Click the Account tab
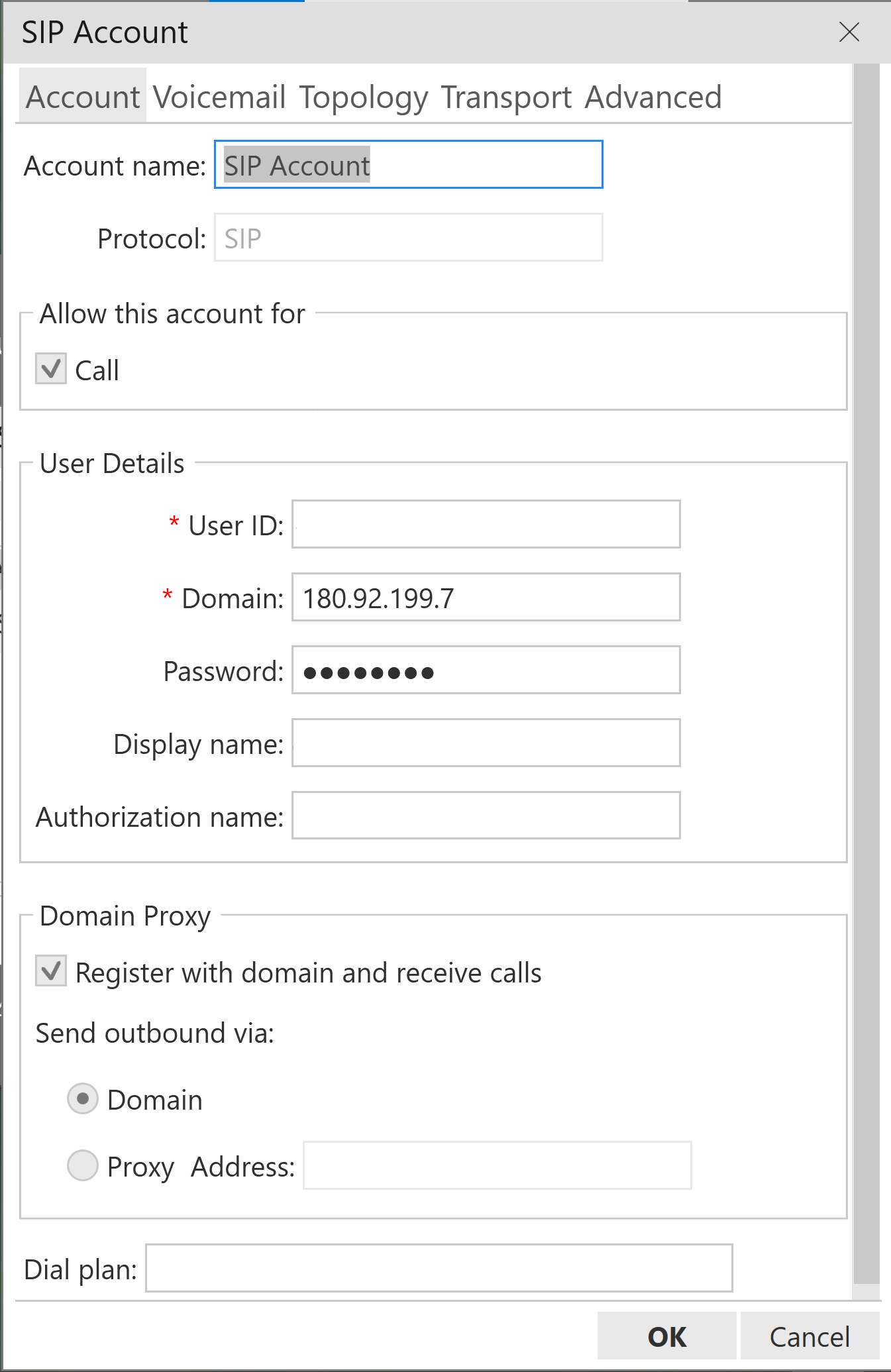This screenshot has width=891, height=1372. 83,97
